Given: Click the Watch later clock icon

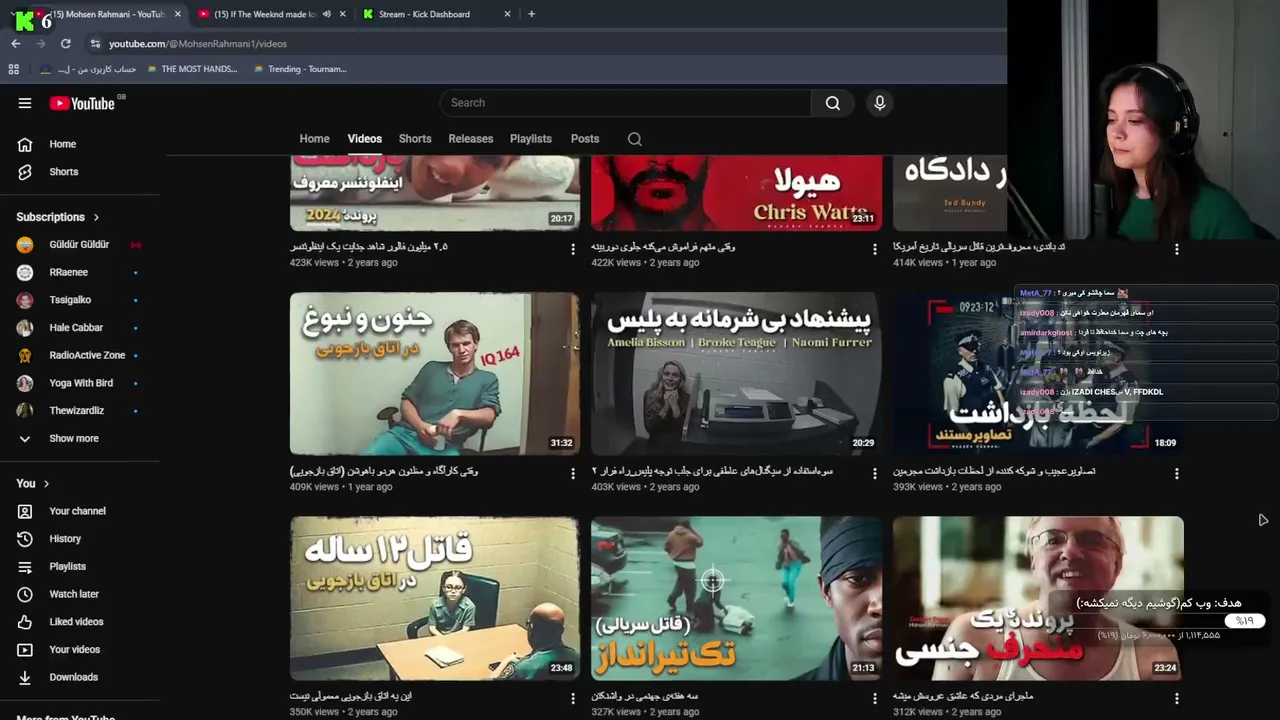Looking at the screenshot, I should (25, 594).
